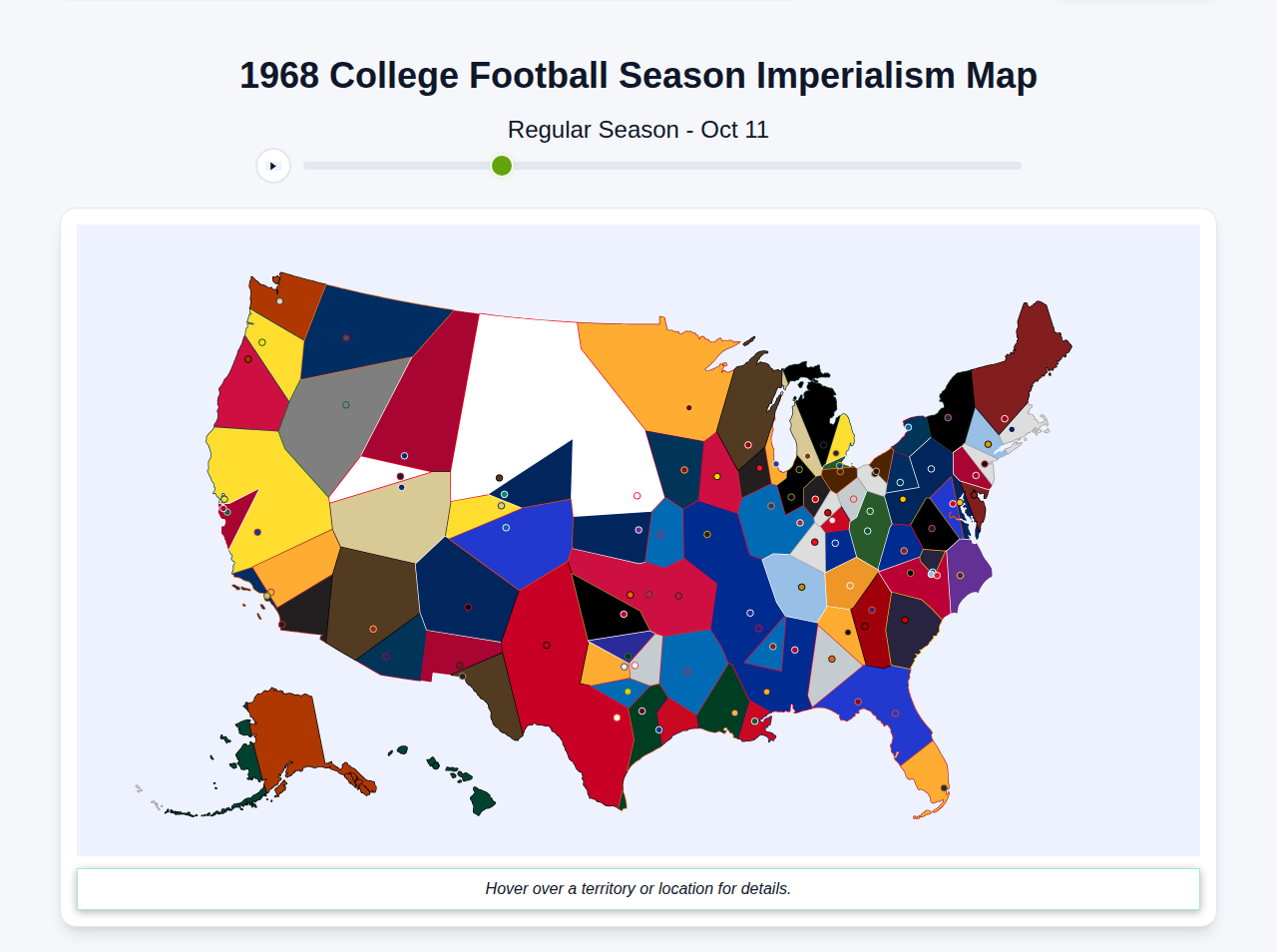Click the location marker in central Texas

pyautogui.click(x=547, y=646)
